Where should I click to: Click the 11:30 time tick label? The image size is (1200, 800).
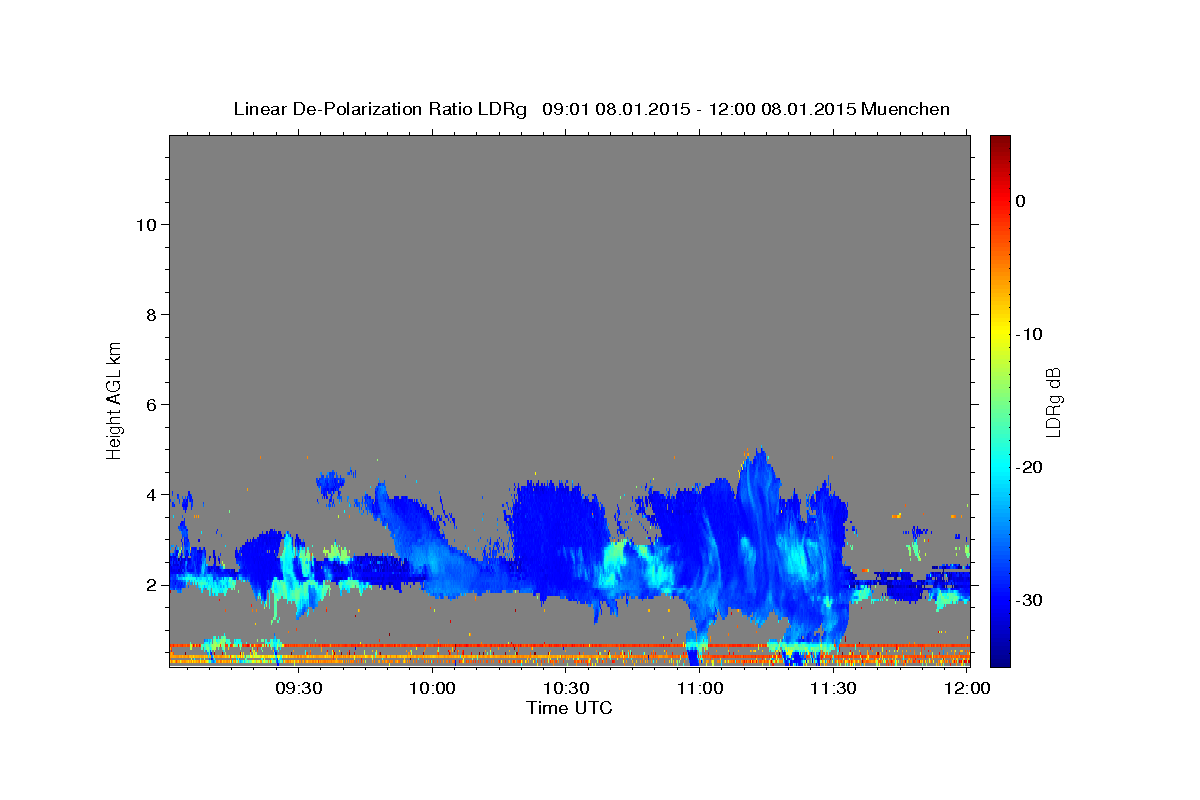point(833,688)
